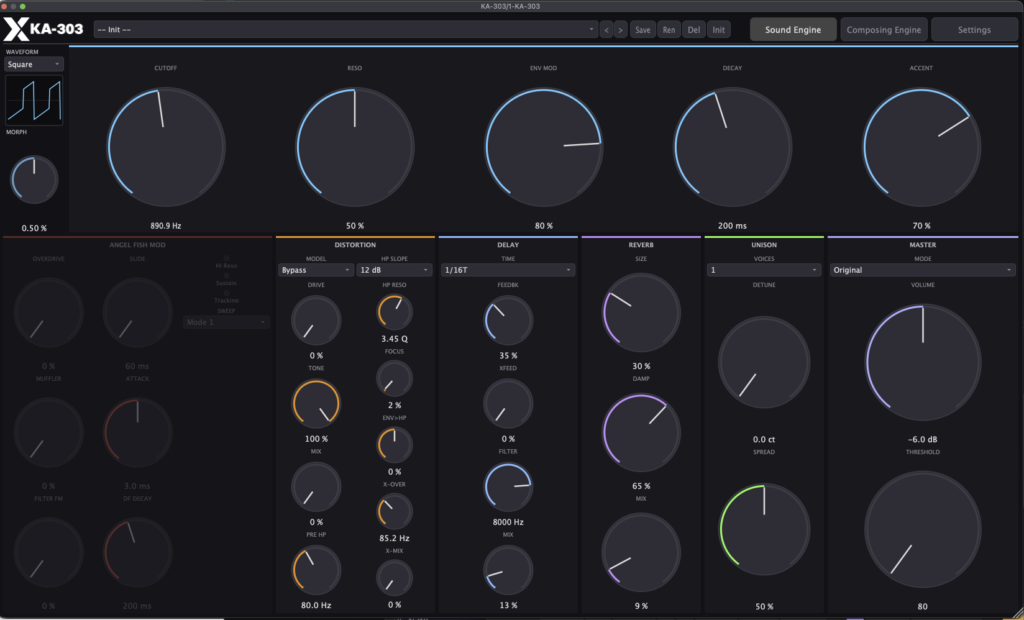The image size is (1024, 620).
Task: Click the Env Mod knob
Action: (543, 147)
